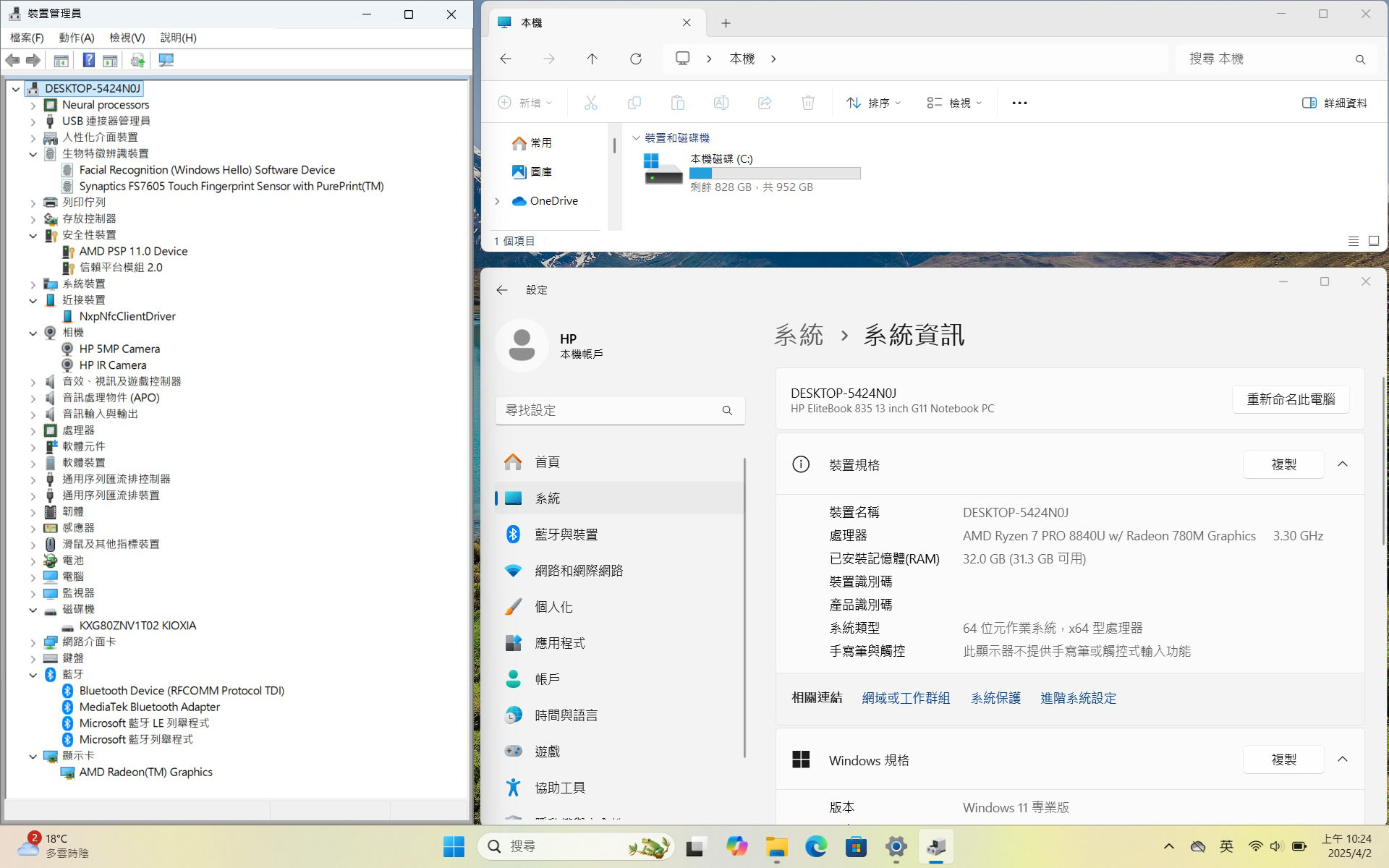Open the 網域或工作群組 link
Viewport: 1389px width, 868px height.
tap(906, 698)
